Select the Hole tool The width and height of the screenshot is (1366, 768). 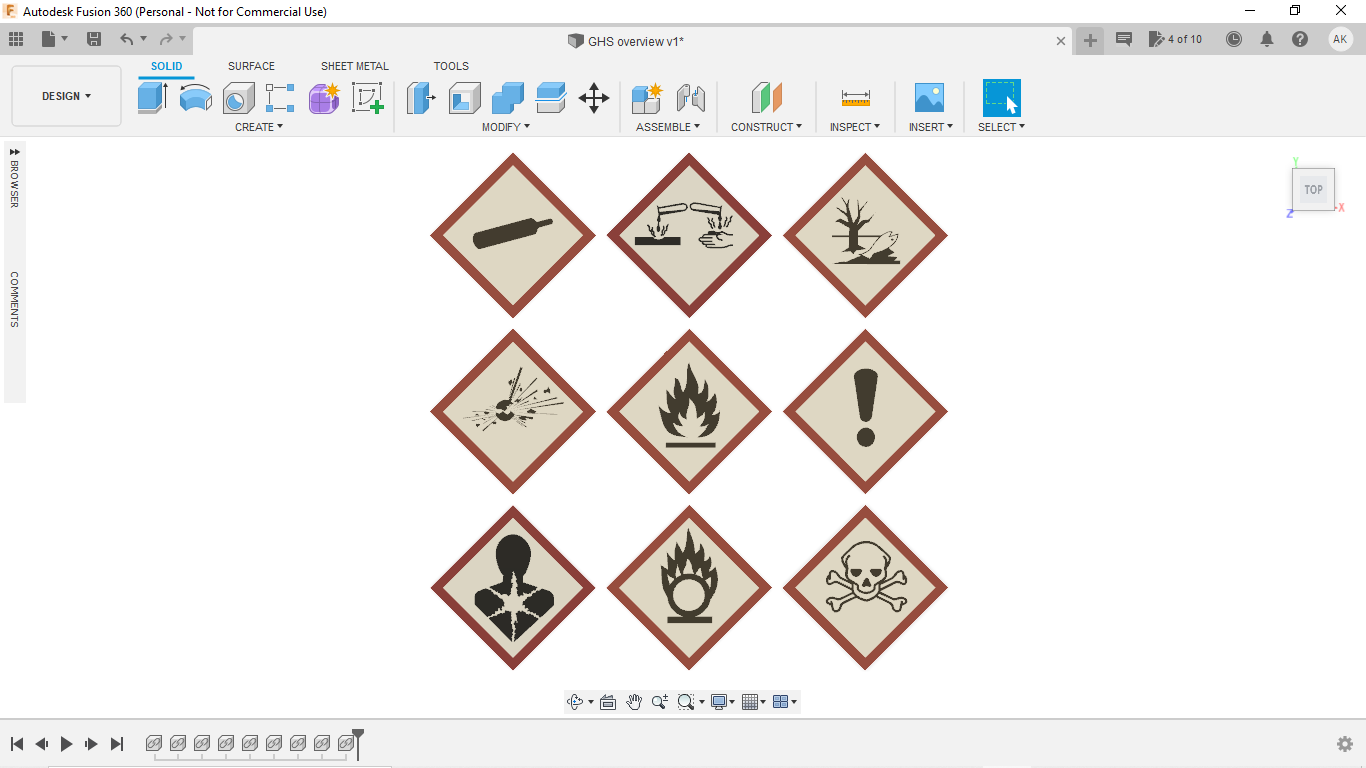coord(238,98)
